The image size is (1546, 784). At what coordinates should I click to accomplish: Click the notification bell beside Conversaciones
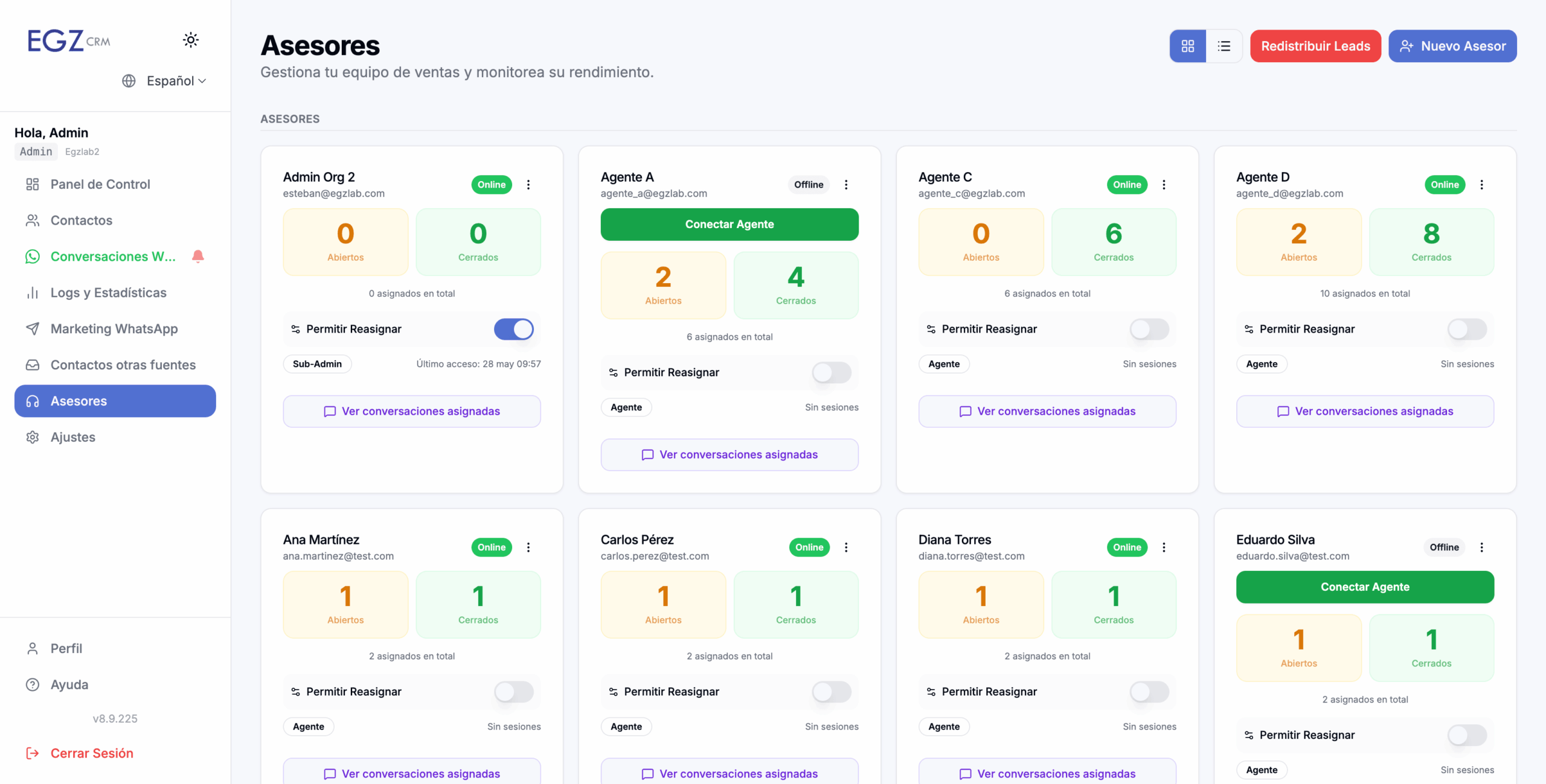(x=197, y=256)
